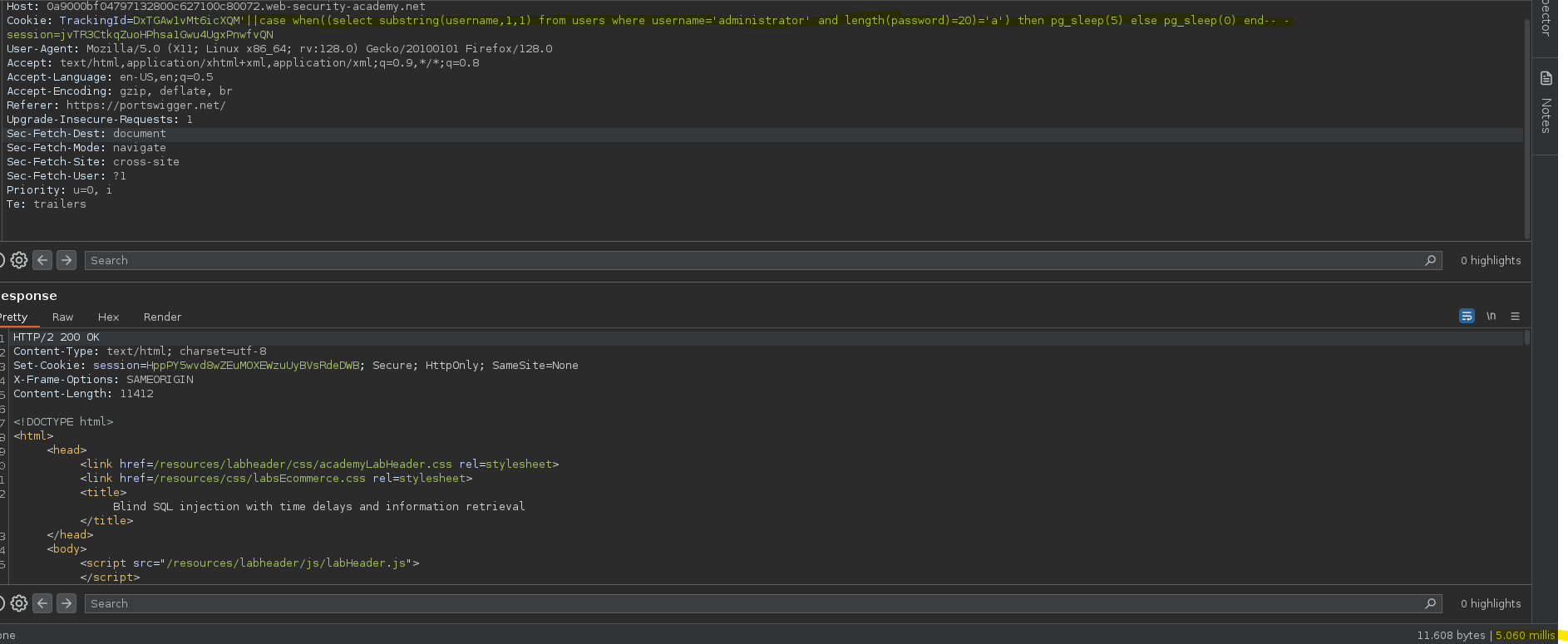The width and height of the screenshot is (1568, 644).
Task: Click Content-Length: 11412 response header
Action: tap(83, 393)
